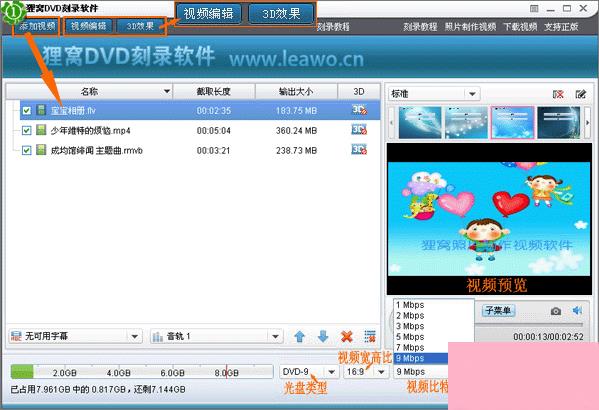Click the small 视频编辑 toolbar button
This screenshot has height=410, width=599.
point(89,26)
